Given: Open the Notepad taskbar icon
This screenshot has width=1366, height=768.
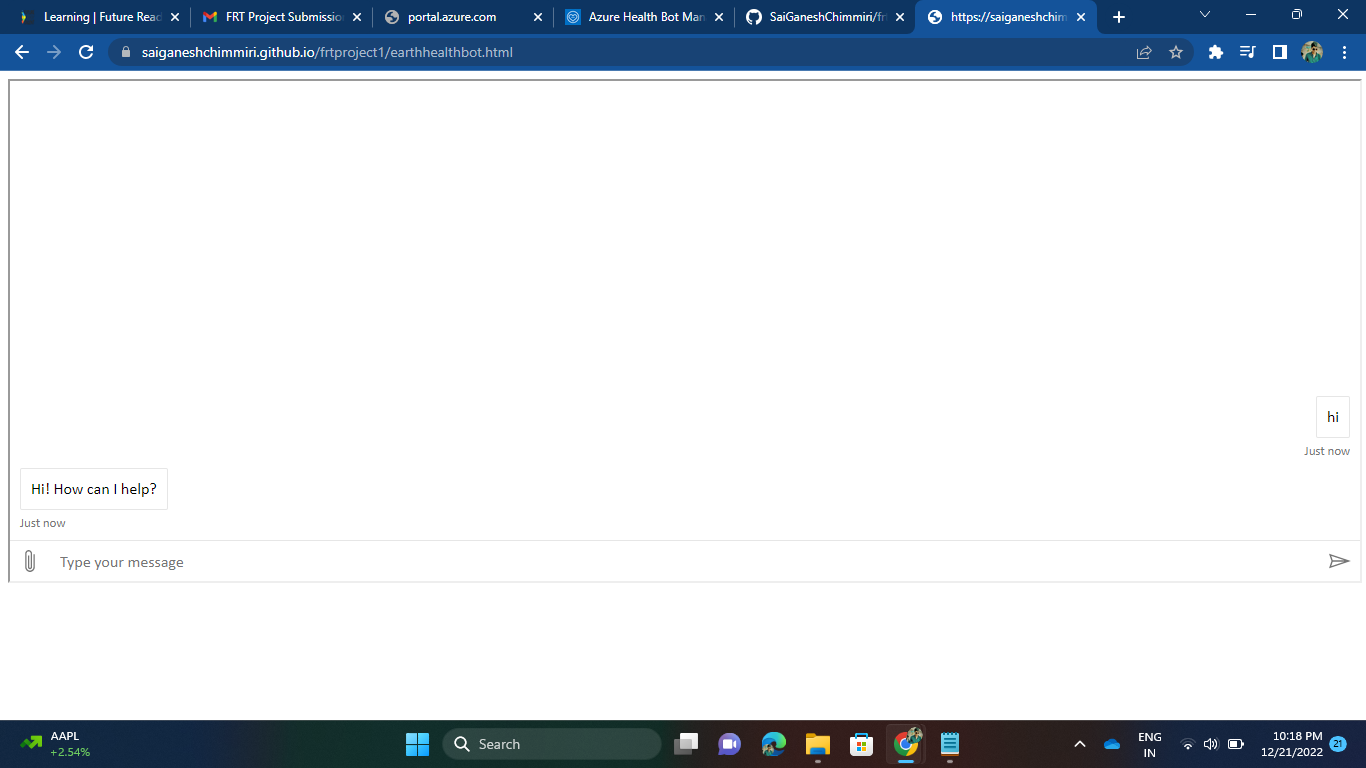Looking at the screenshot, I should coord(950,744).
